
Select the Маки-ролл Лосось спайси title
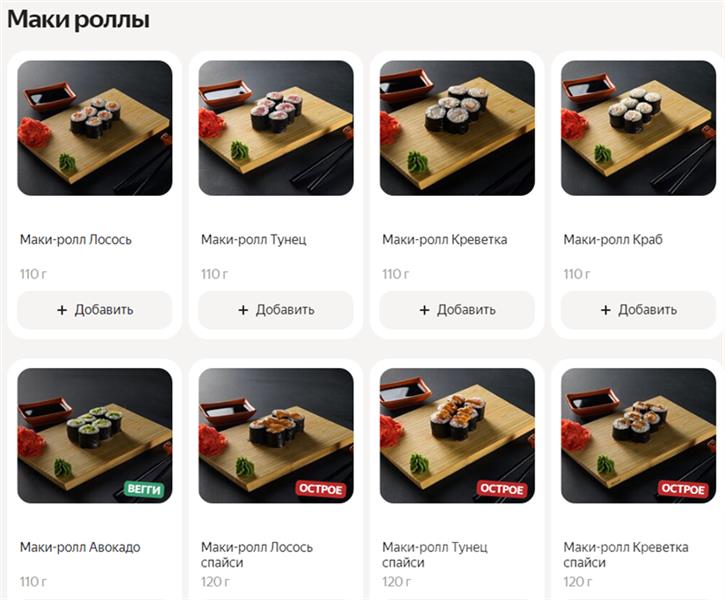(257, 555)
